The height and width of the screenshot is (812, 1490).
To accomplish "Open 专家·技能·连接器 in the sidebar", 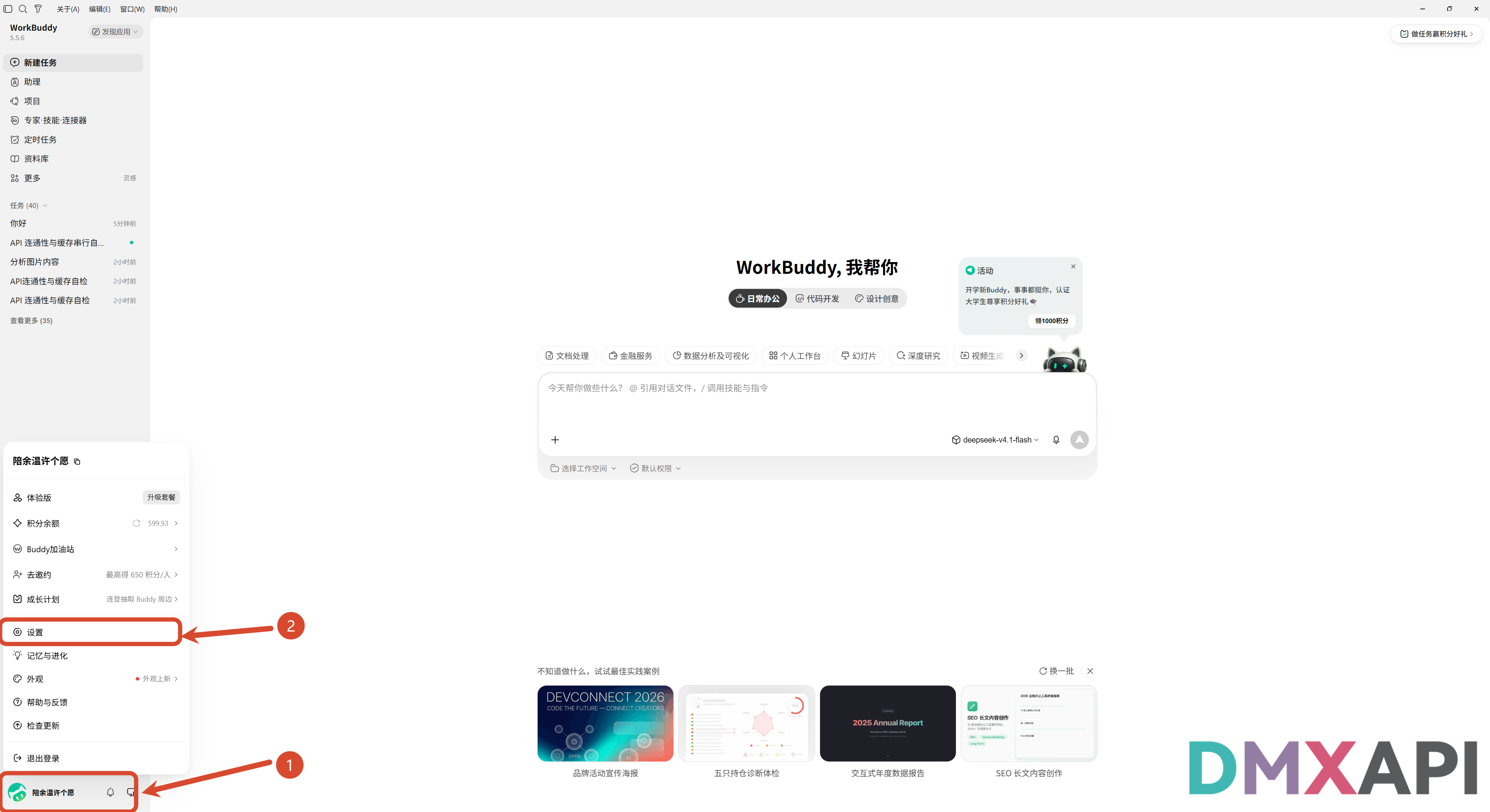I will click(73, 120).
